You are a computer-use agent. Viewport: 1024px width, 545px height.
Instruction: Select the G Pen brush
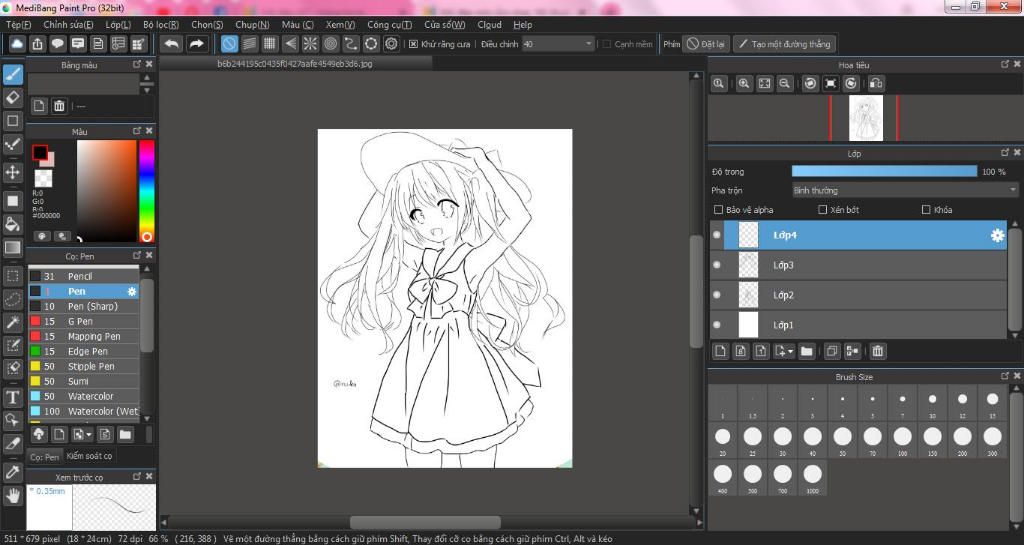click(84, 321)
